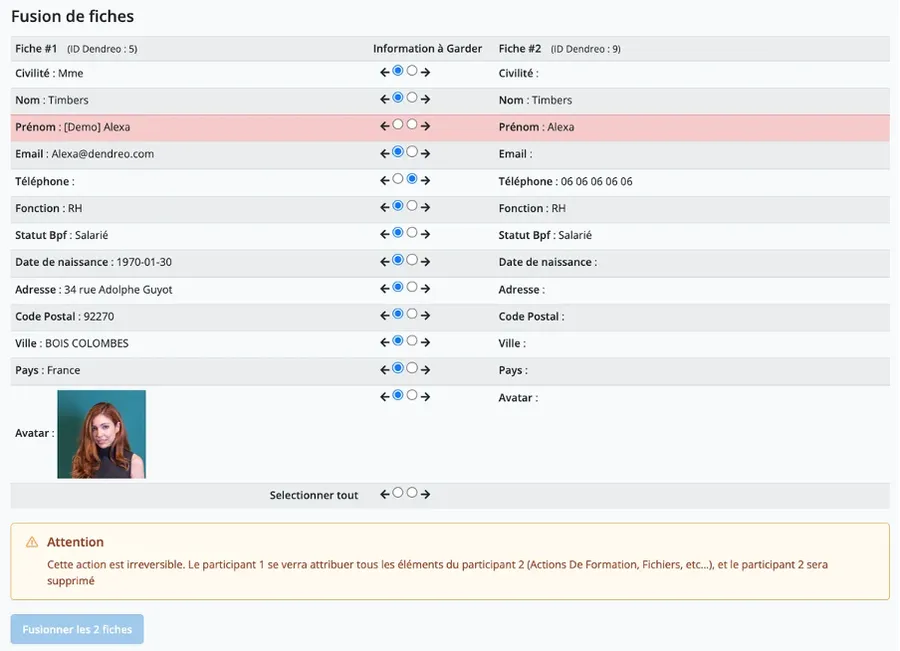Click the right arrow in the Statut Bpf row
The height and width of the screenshot is (651, 900).
click(425, 234)
